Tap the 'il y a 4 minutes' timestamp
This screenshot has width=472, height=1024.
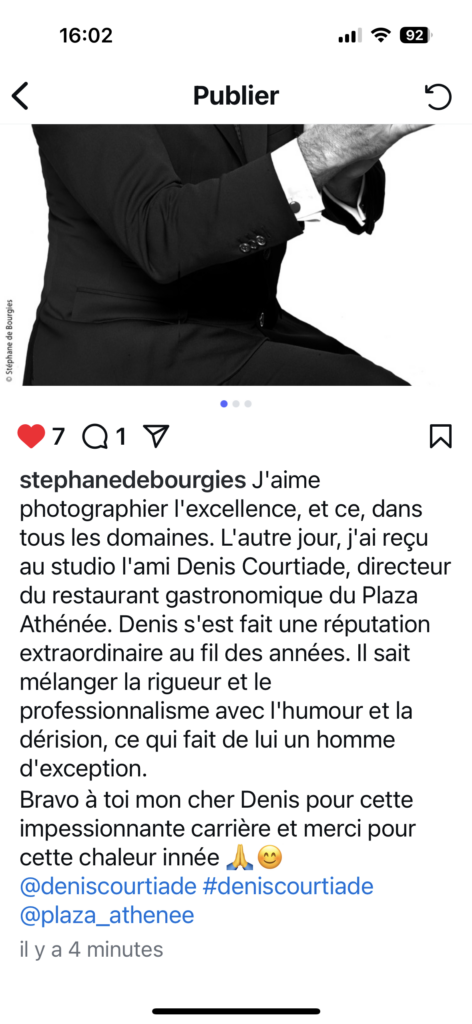[x=91, y=949]
